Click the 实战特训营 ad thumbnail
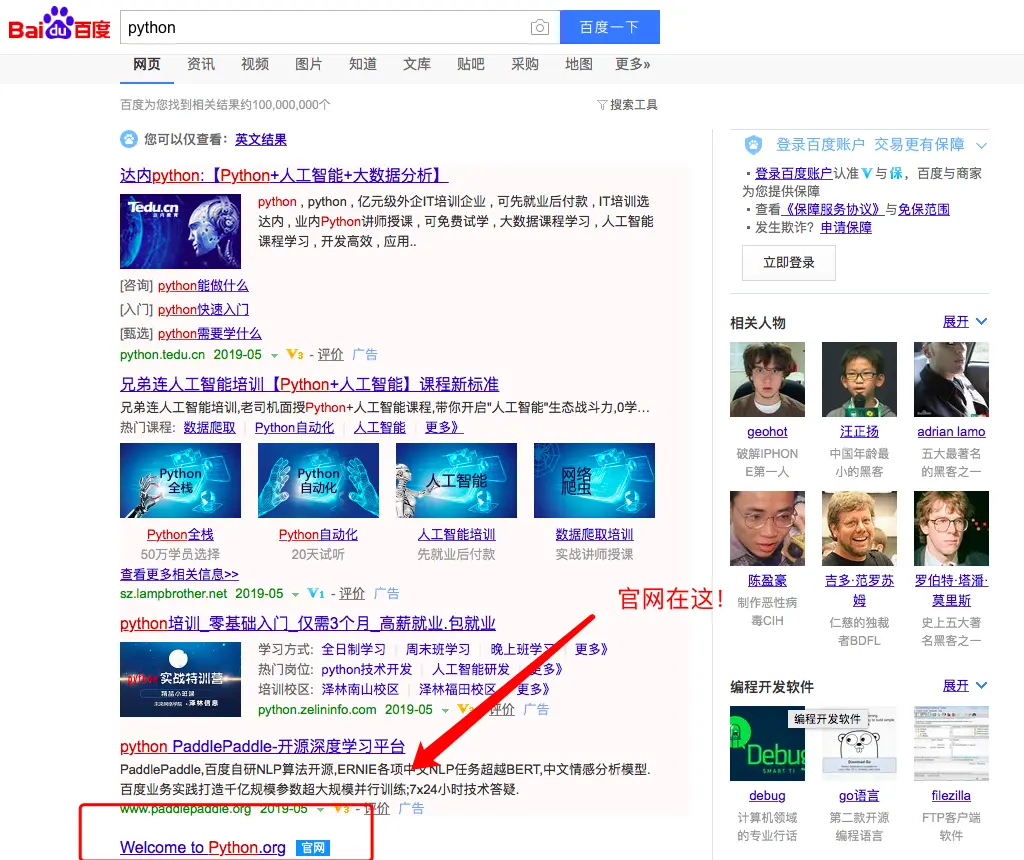The image size is (1024, 860). (180, 680)
